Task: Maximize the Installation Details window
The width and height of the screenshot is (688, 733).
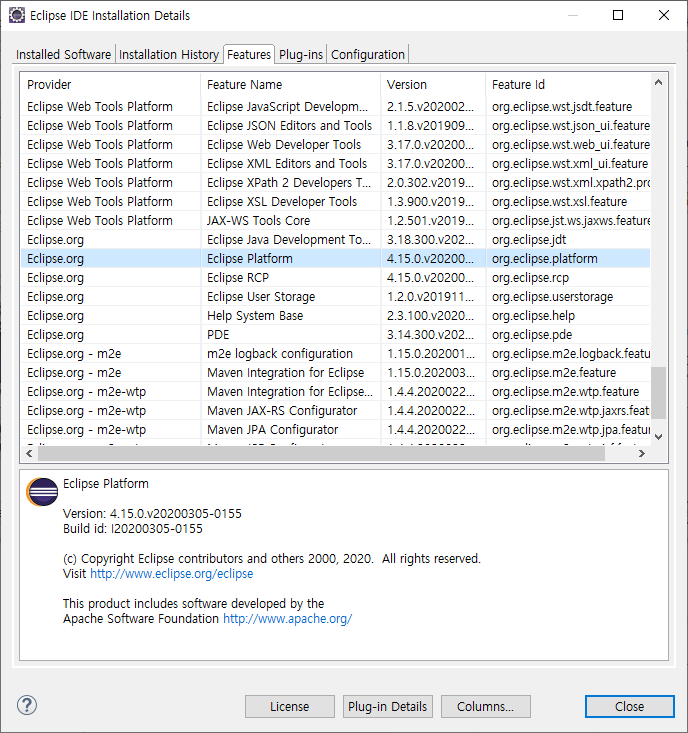Action: point(618,15)
